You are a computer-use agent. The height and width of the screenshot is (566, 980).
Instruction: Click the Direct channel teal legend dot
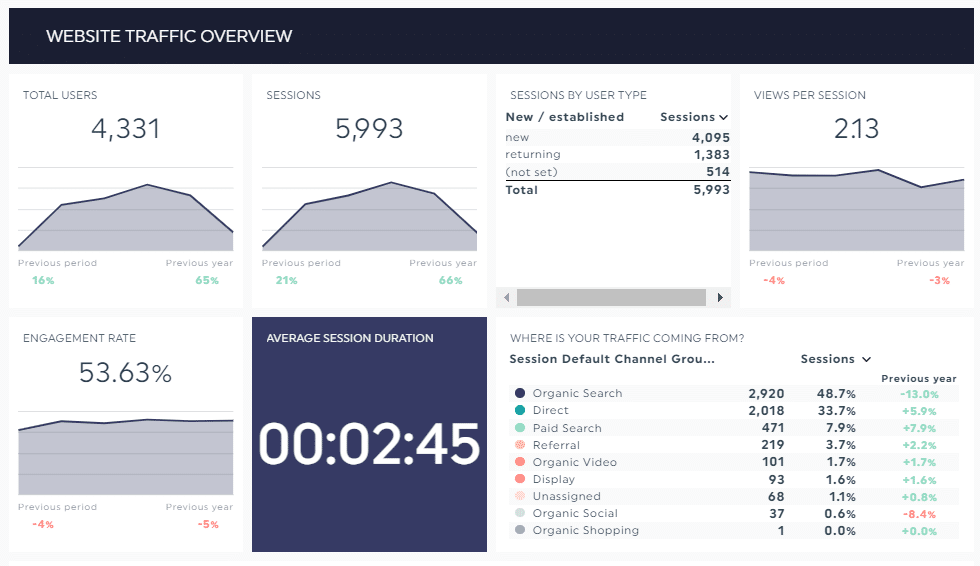pos(519,411)
